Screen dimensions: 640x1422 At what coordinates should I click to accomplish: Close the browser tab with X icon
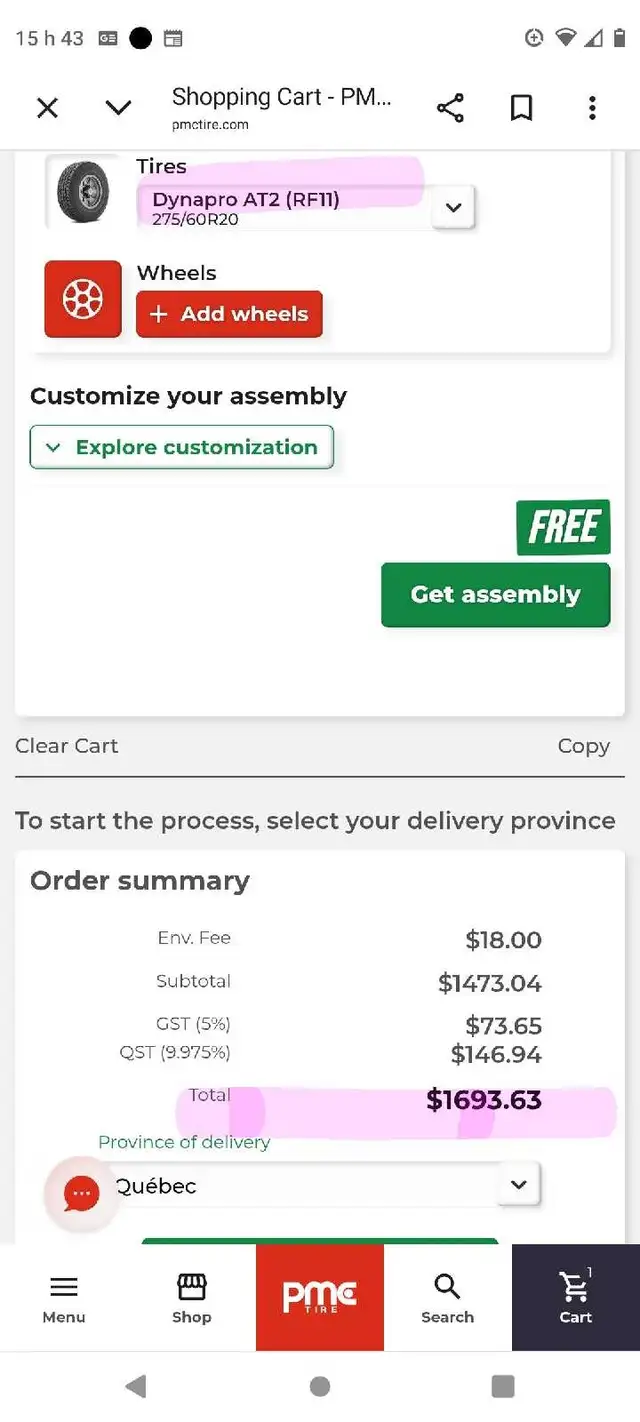47,108
